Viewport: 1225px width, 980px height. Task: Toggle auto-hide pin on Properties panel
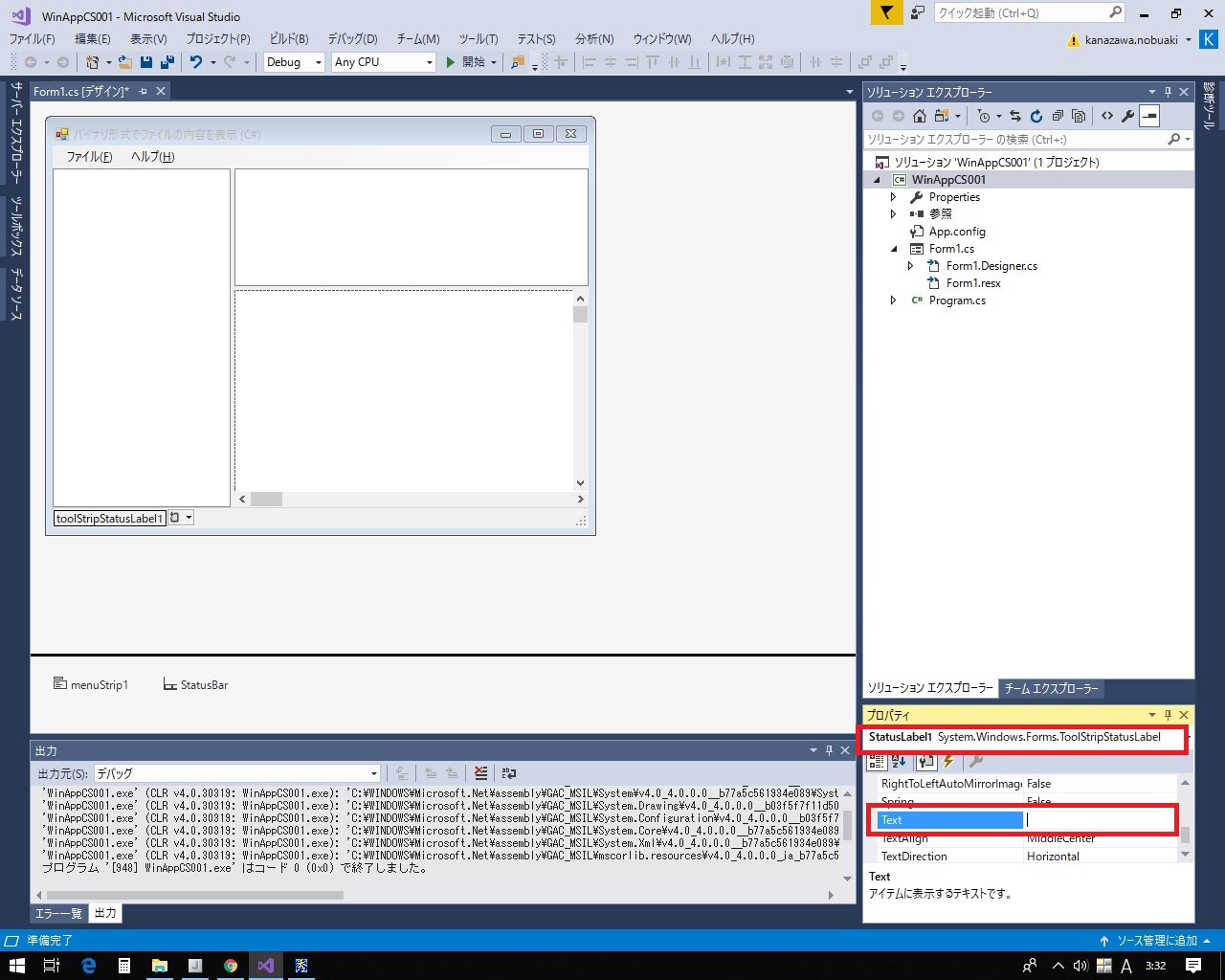click(x=1168, y=715)
